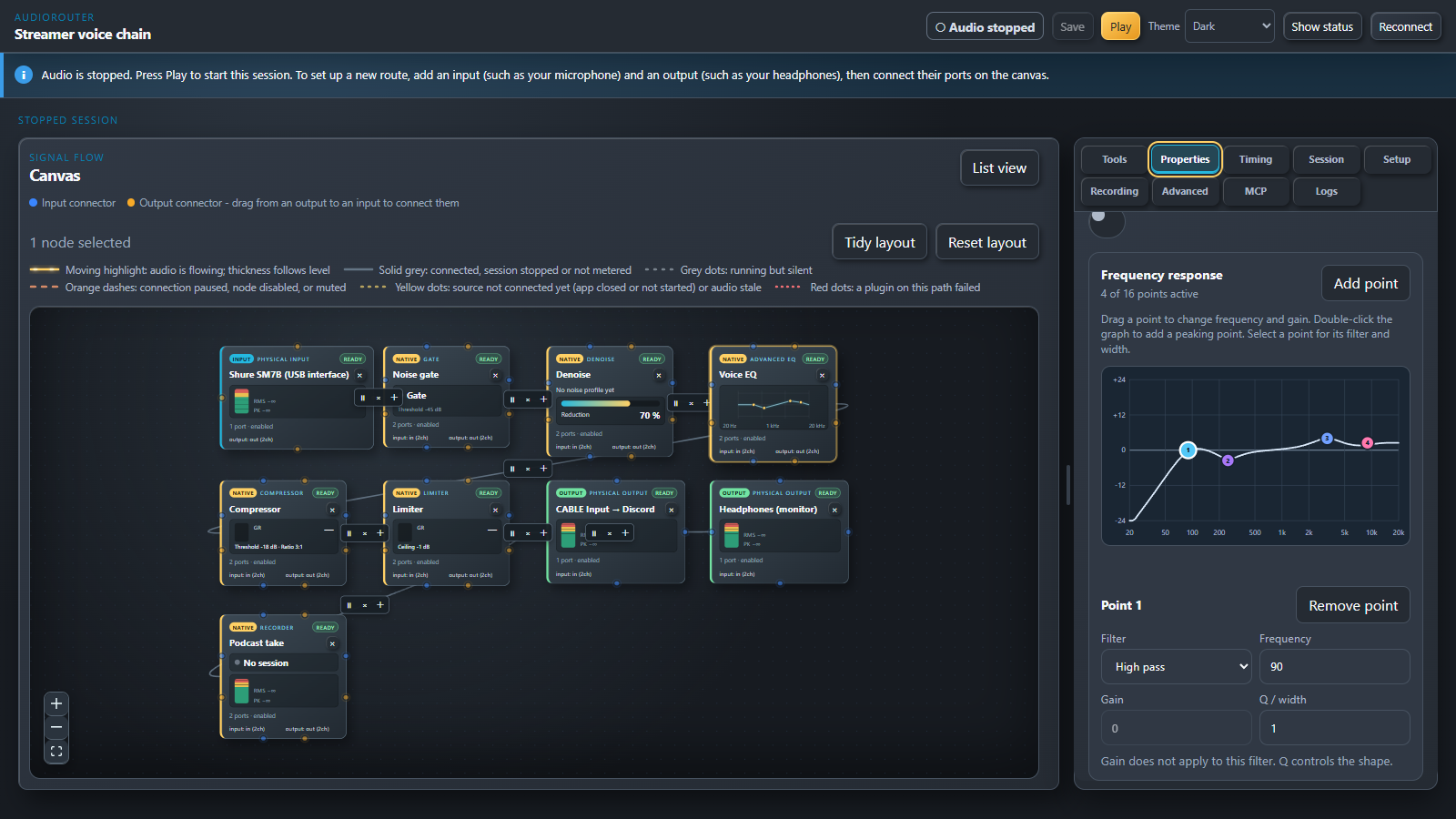Remove the Compressor node
The height and width of the screenshot is (819, 1456).
(x=332, y=510)
